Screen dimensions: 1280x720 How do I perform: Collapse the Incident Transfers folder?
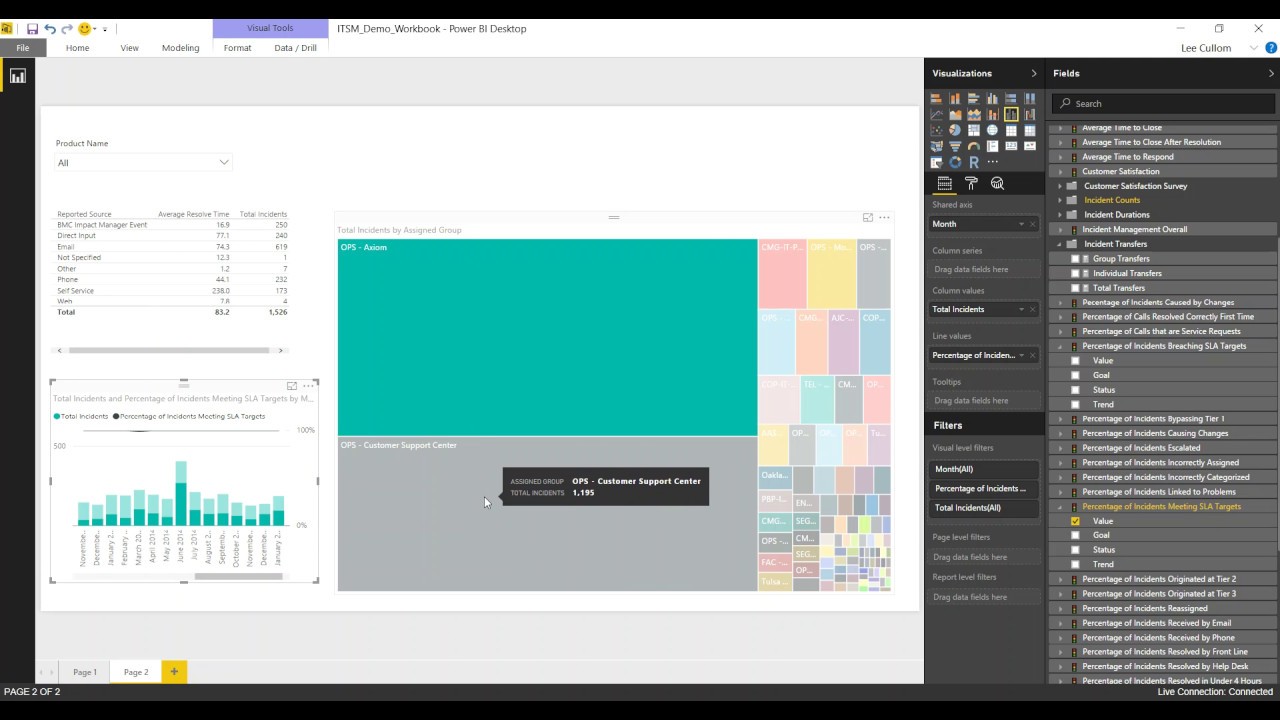1060,244
